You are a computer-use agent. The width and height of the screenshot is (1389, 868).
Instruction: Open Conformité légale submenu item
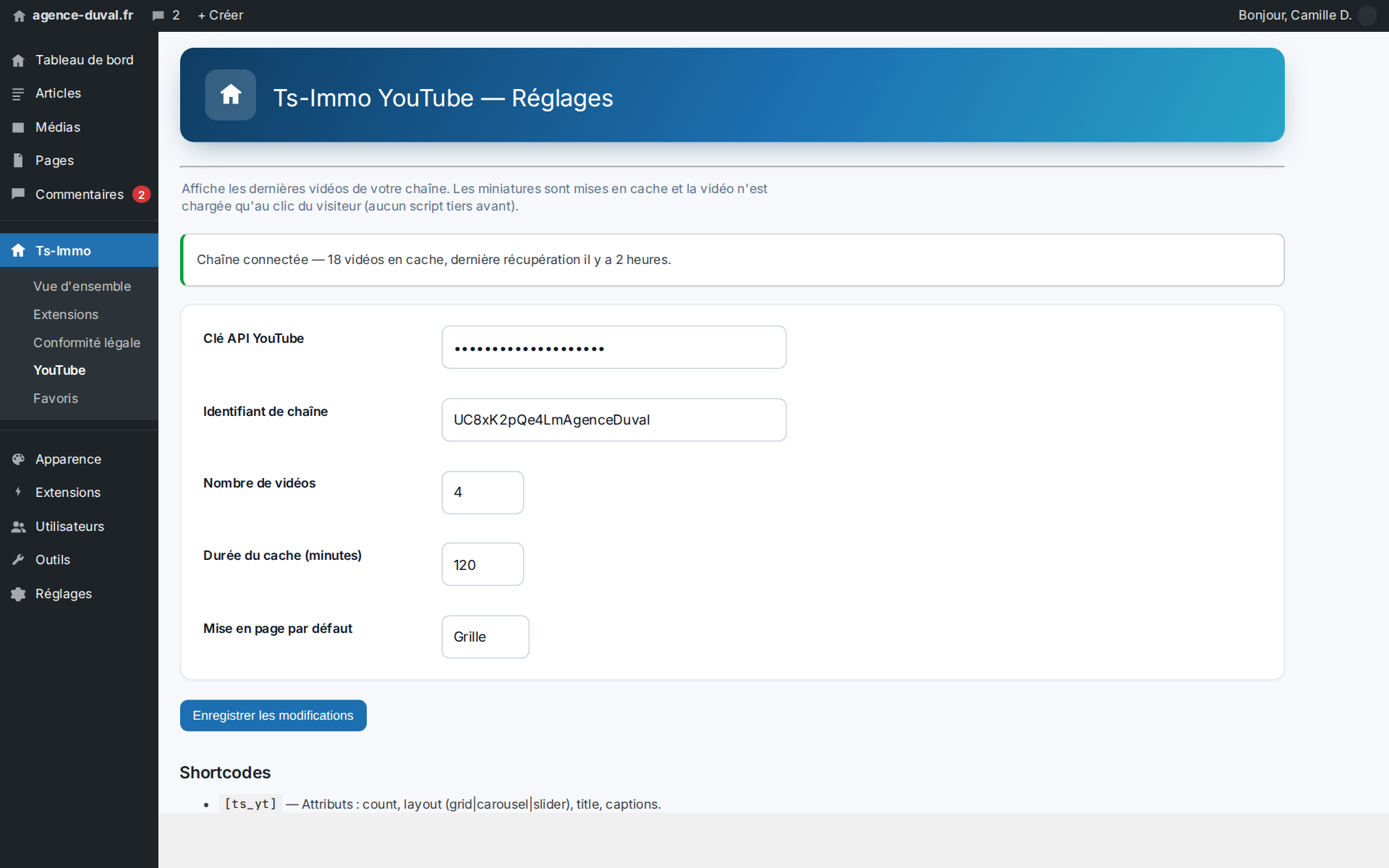87,343
